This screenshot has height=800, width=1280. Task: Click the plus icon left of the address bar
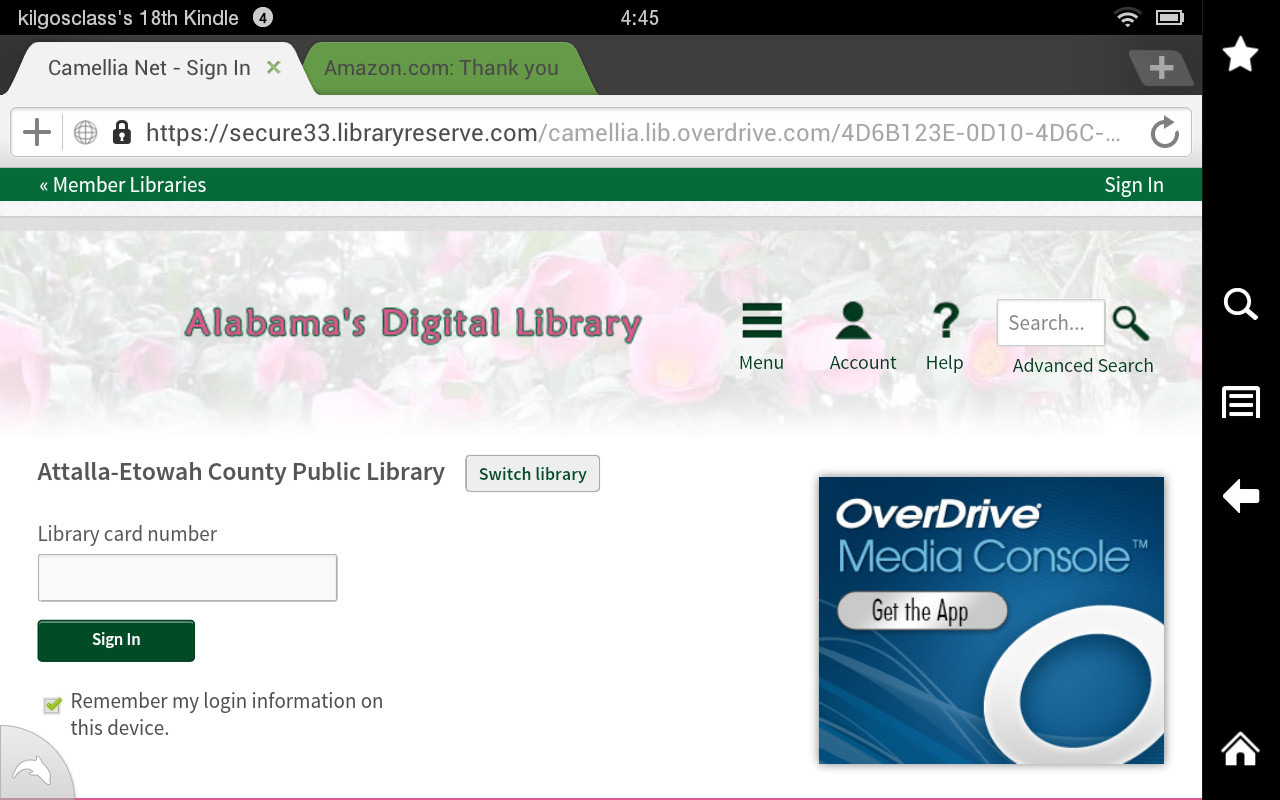[37, 131]
